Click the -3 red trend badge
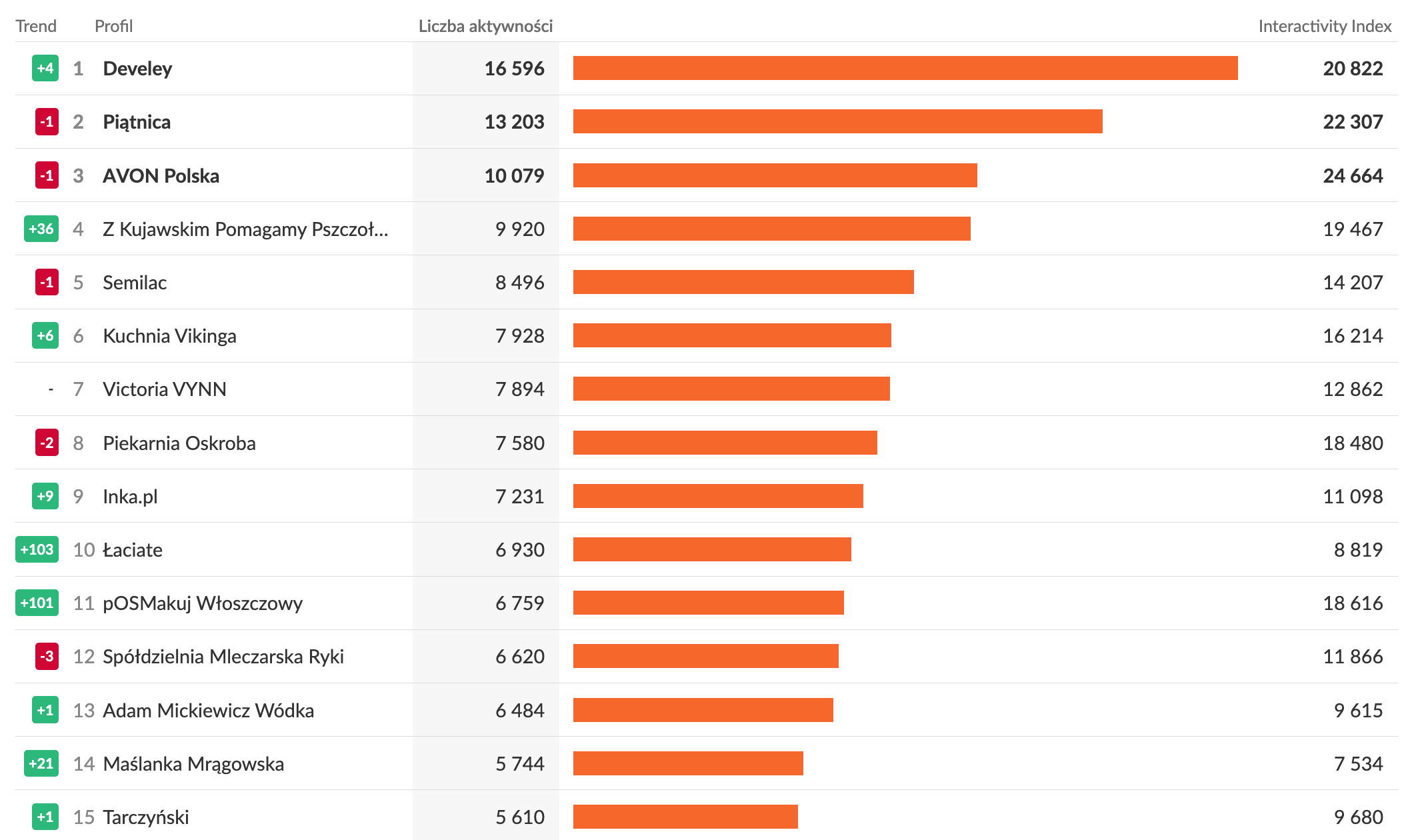The image size is (1408, 840). coord(47,657)
